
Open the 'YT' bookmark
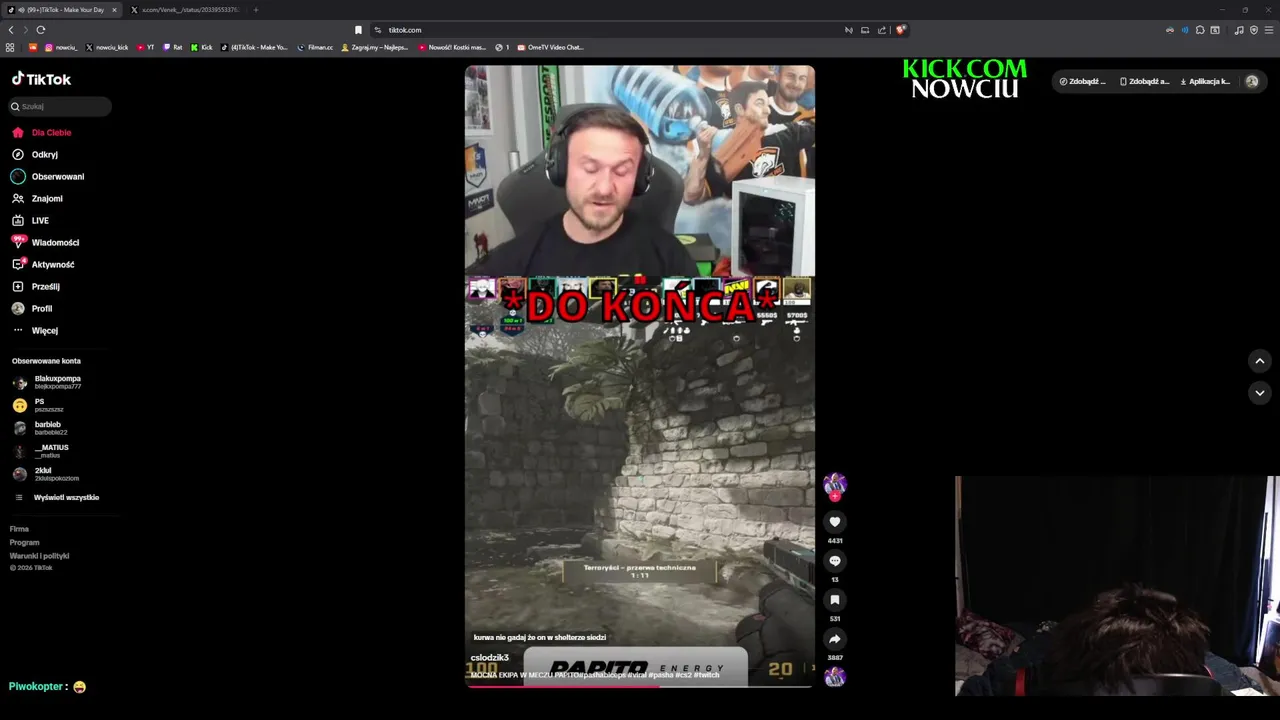(x=145, y=47)
